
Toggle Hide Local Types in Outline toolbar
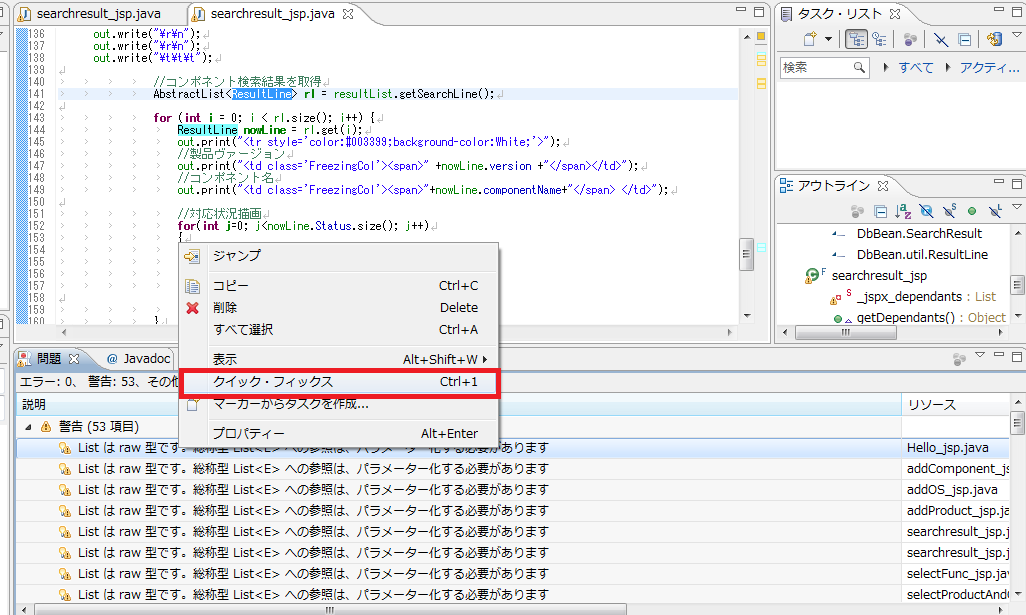coord(995,211)
